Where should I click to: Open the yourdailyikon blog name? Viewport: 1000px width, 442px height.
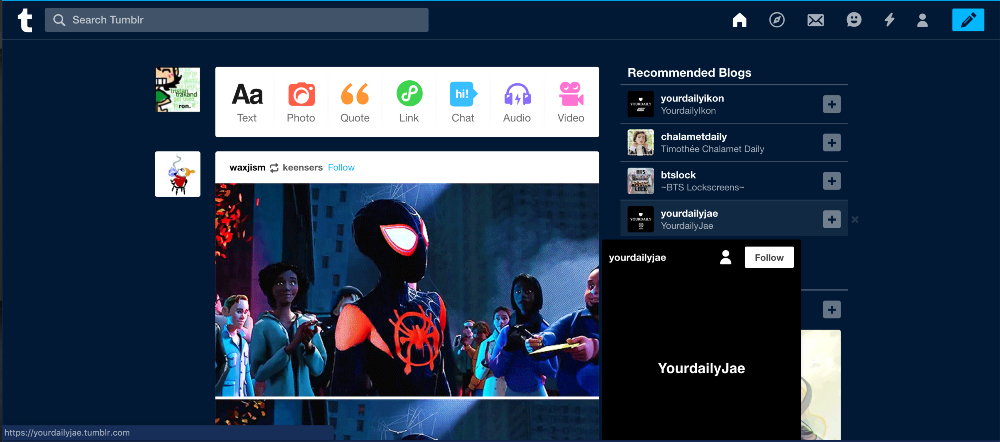click(x=692, y=98)
